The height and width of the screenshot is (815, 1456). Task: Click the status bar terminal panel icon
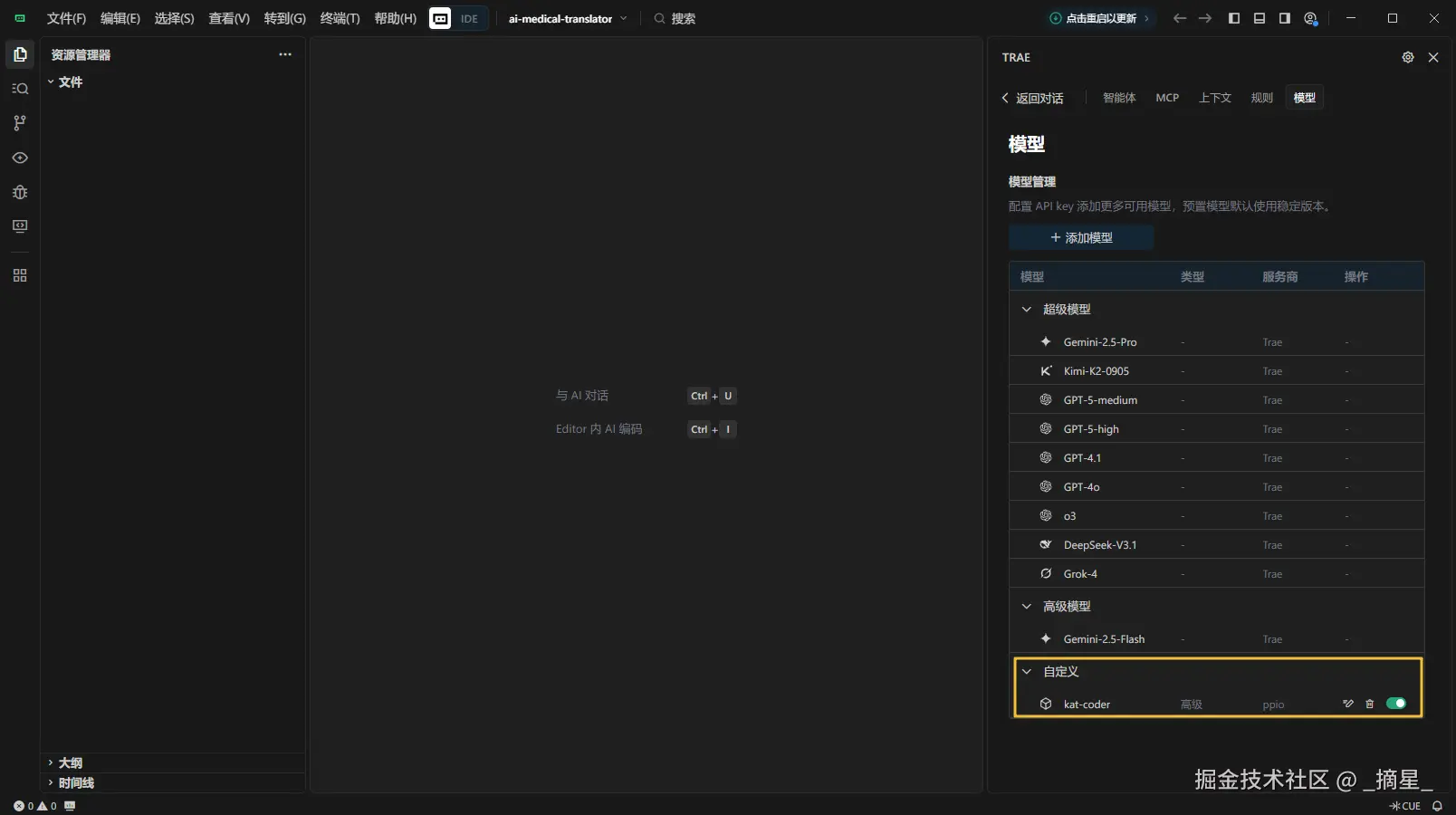tap(70, 806)
